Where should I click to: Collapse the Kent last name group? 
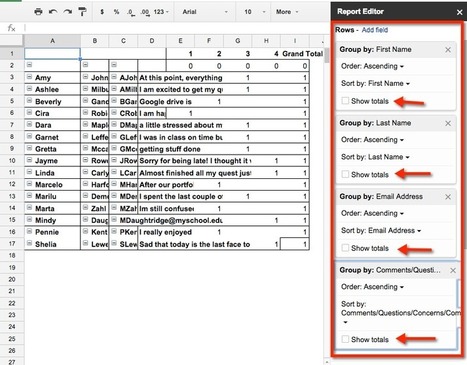point(86,231)
